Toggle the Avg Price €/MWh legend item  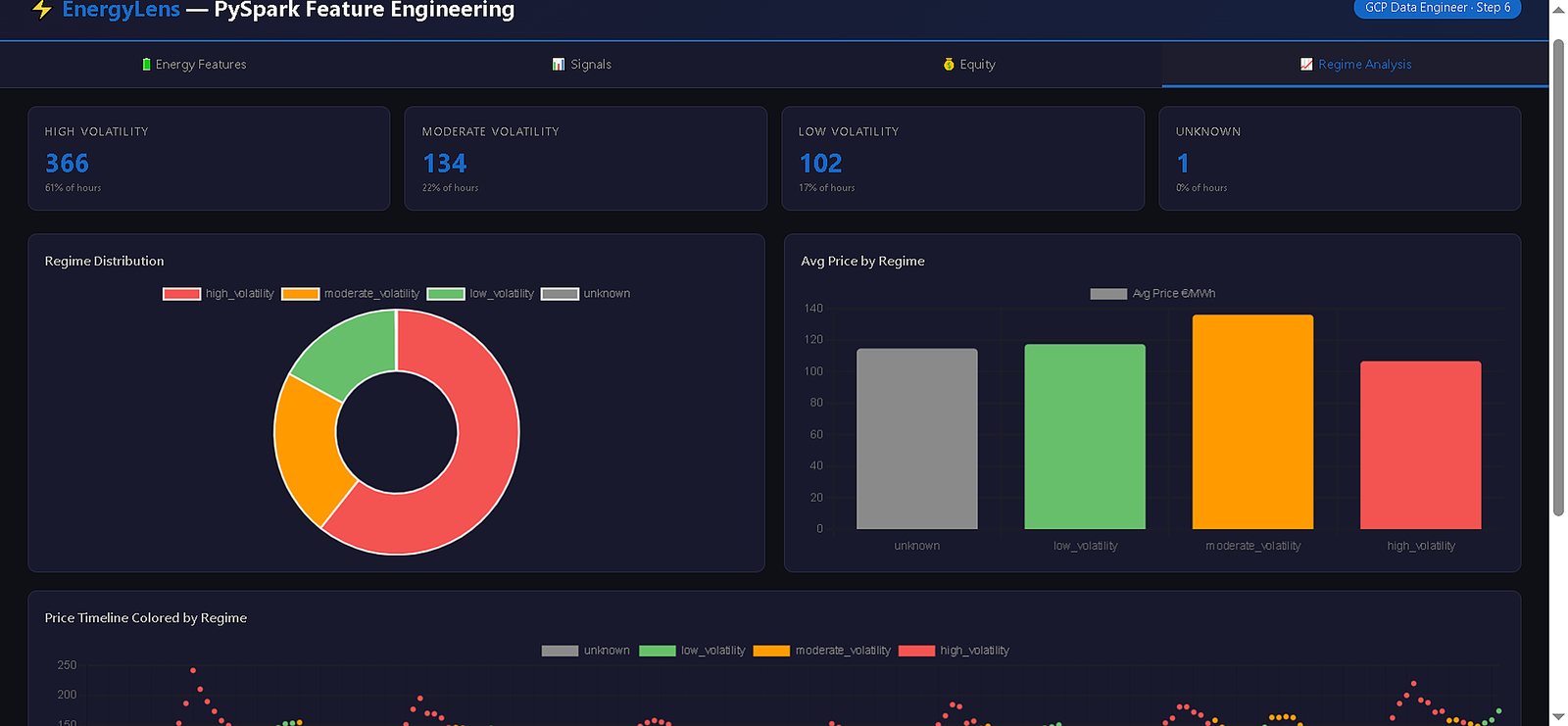click(1152, 294)
